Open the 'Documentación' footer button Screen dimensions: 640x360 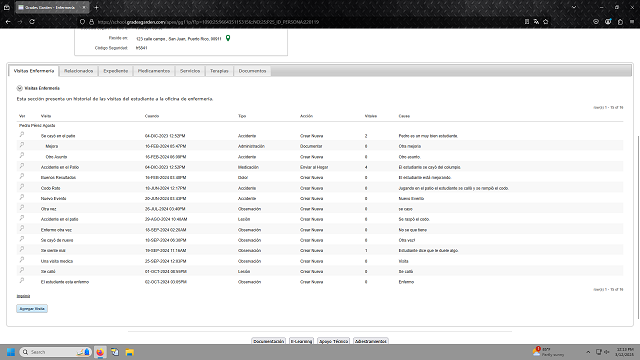269,341
